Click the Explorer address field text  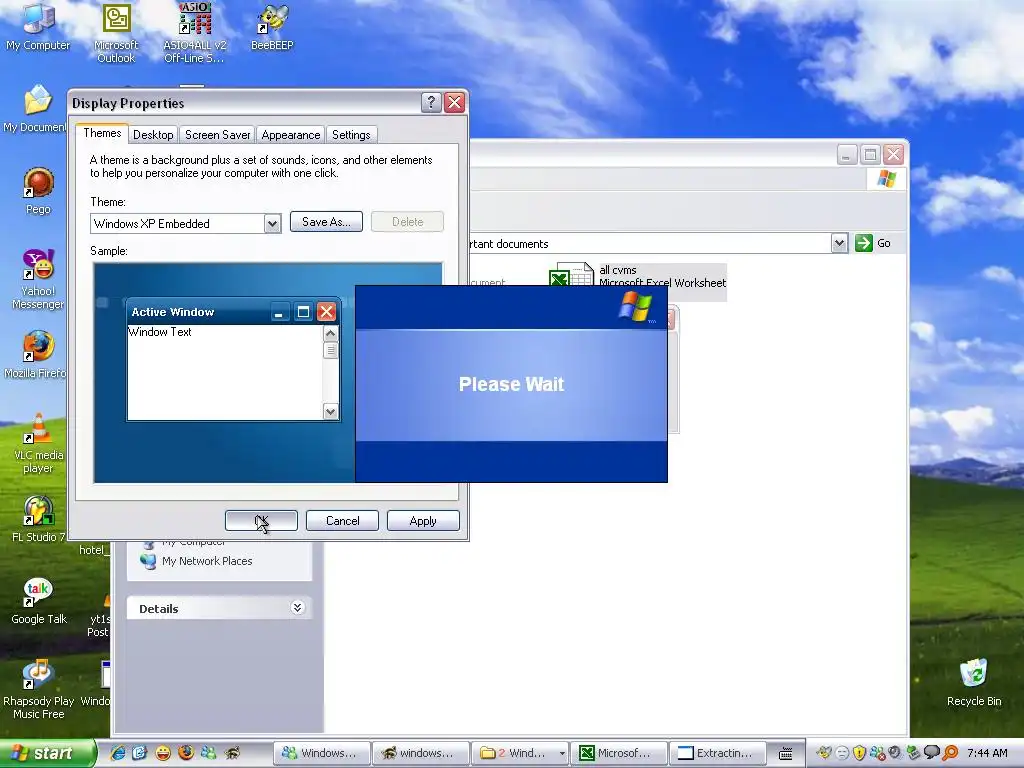point(509,244)
